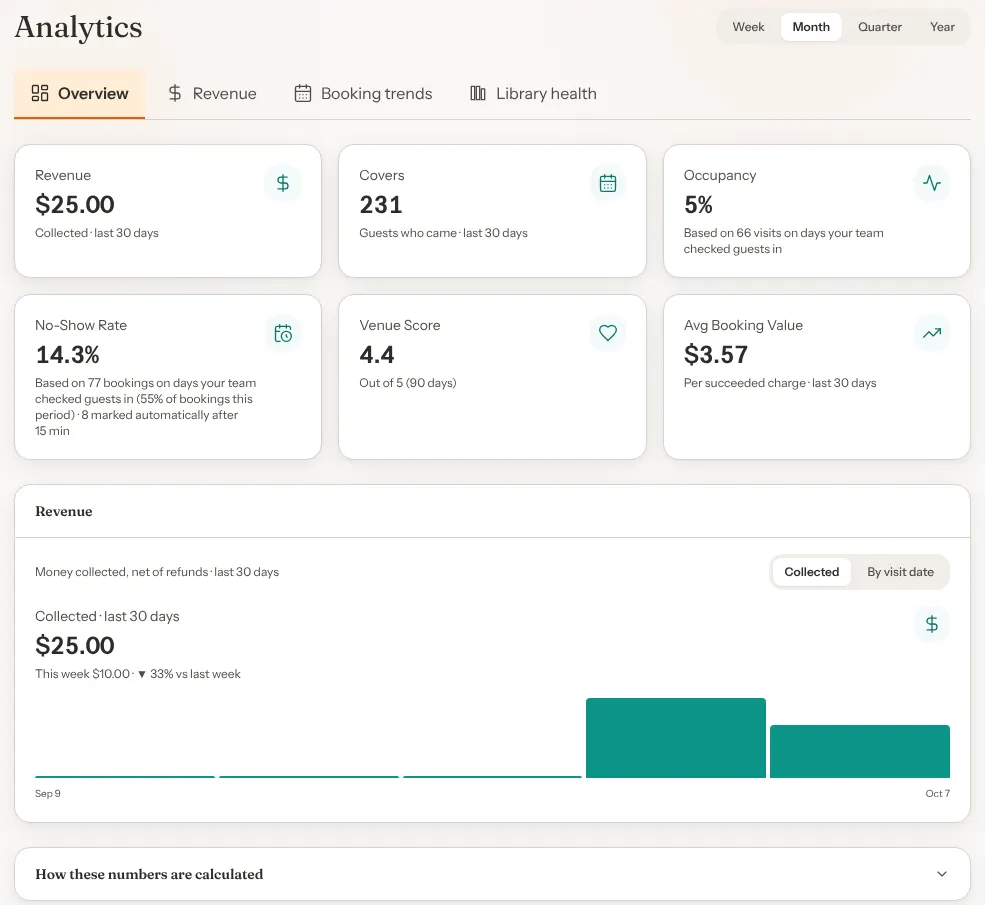Click the How these numbers are calculated heading
Viewport: 985px width, 905px height.
pyautogui.click(x=149, y=874)
